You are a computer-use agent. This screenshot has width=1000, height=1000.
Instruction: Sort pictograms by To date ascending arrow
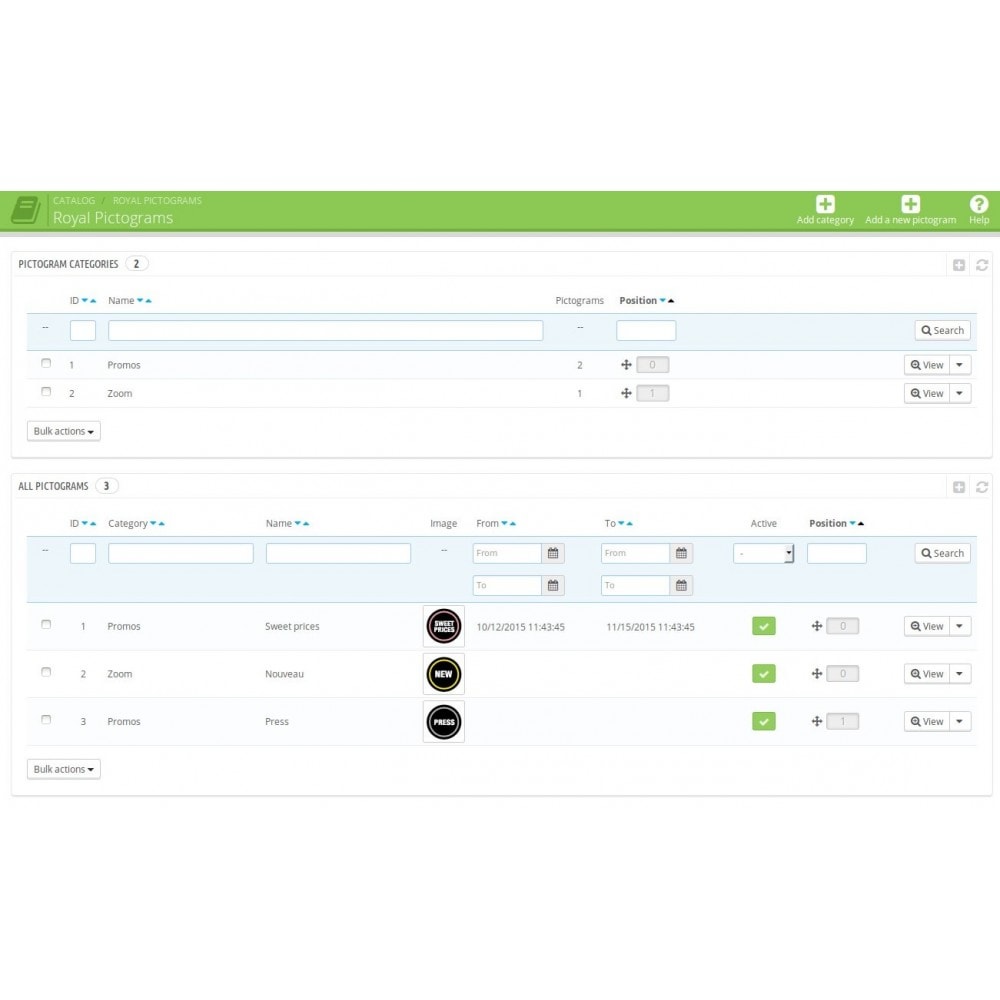(x=629, y=524)
